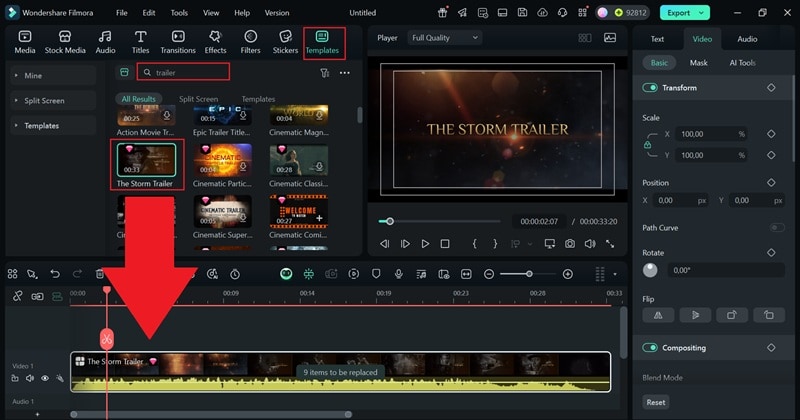Select the All Results filter
800x420 pixels.
[138, 99]
